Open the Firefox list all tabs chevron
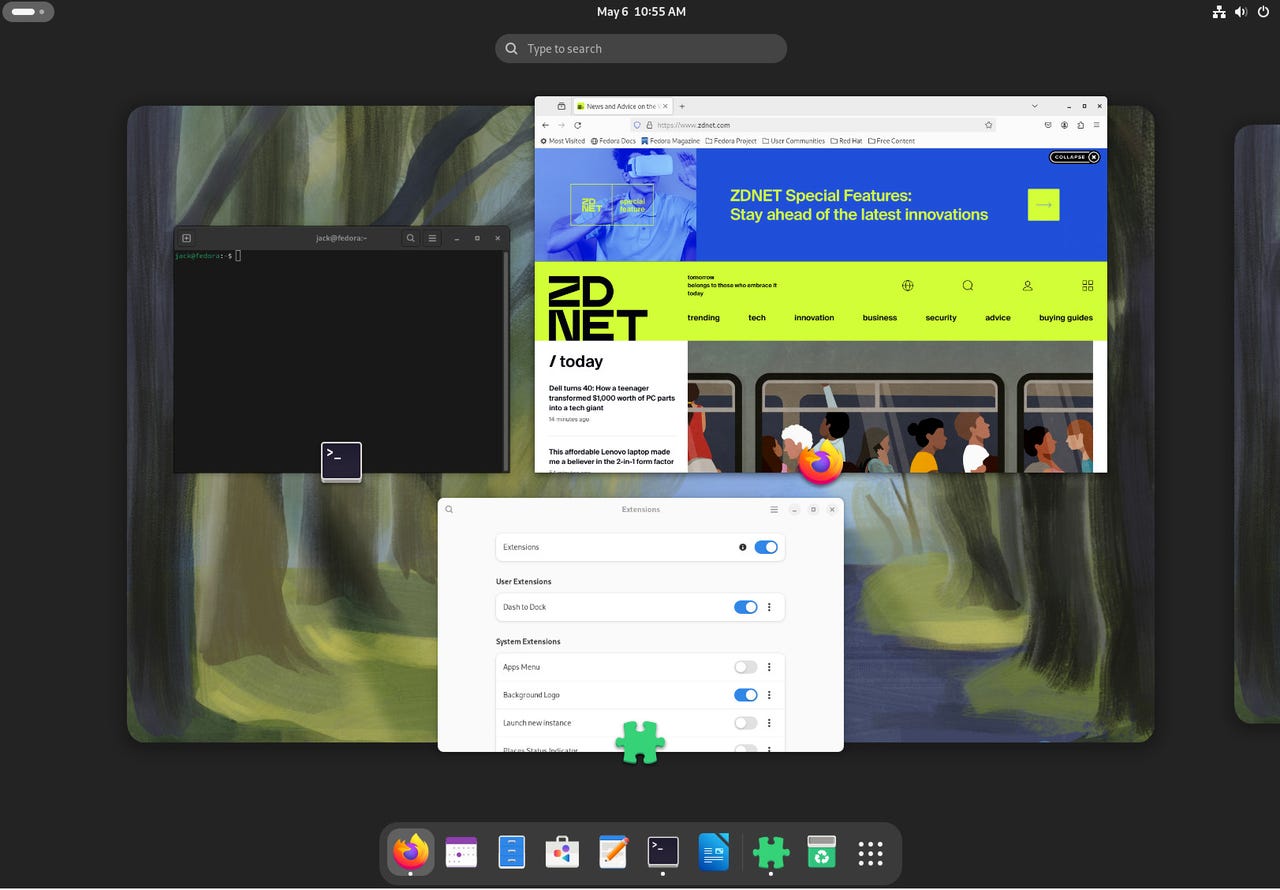The image size is (1280, 890). [x=1035, y=106]
